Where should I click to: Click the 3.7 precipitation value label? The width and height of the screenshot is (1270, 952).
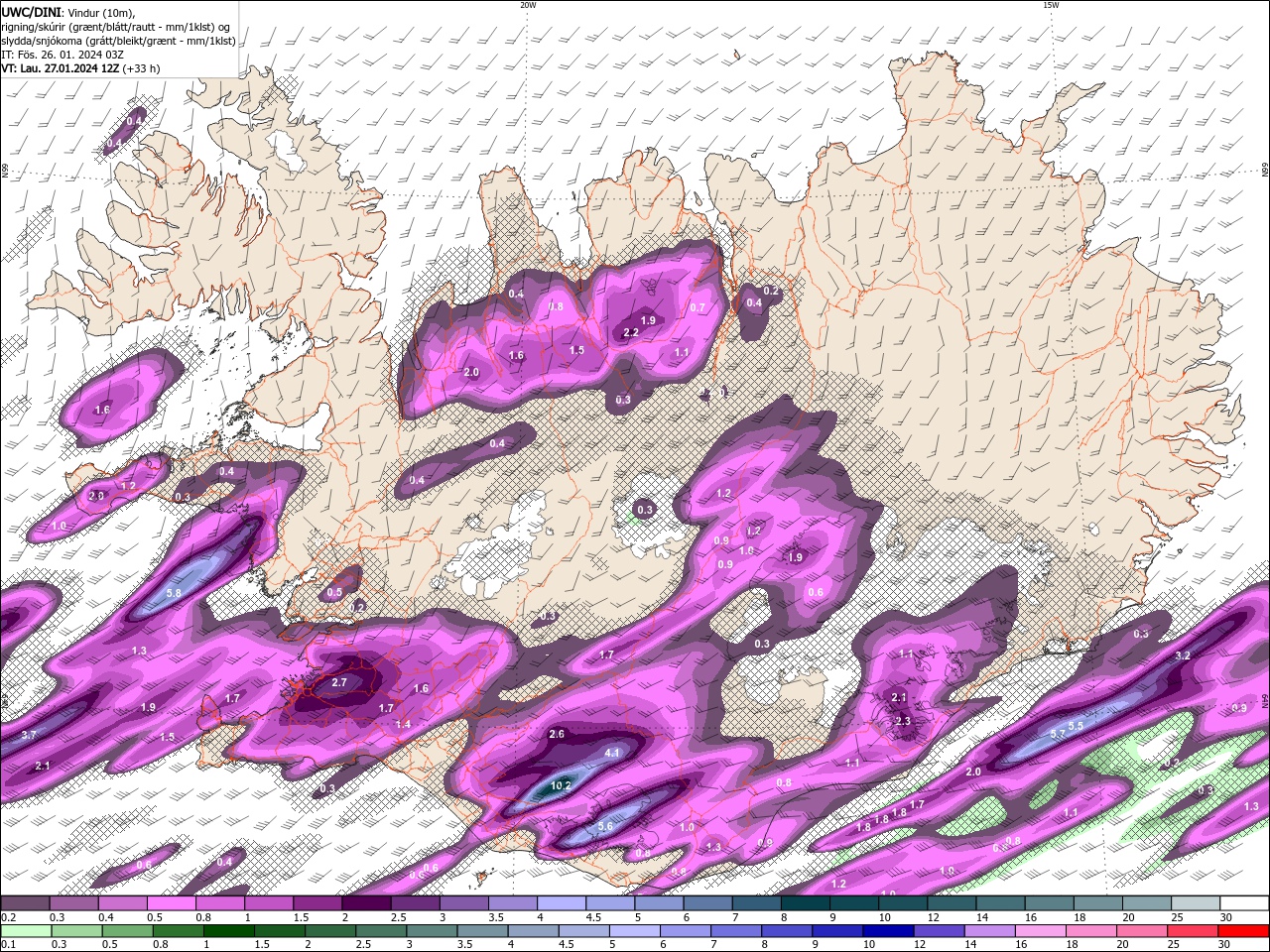(x=29, y=735)
